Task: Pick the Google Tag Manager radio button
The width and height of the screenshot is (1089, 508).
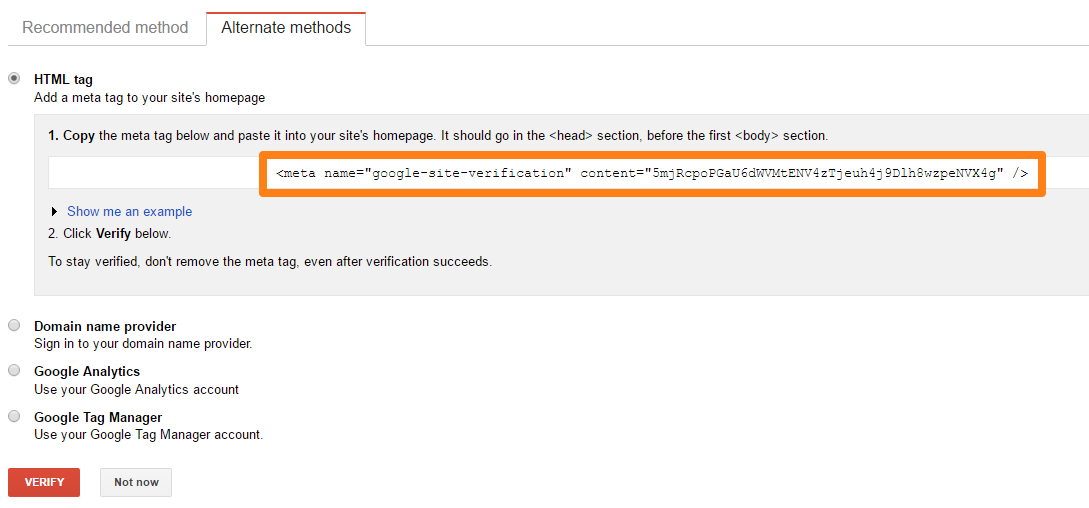Action: (14, 416)
